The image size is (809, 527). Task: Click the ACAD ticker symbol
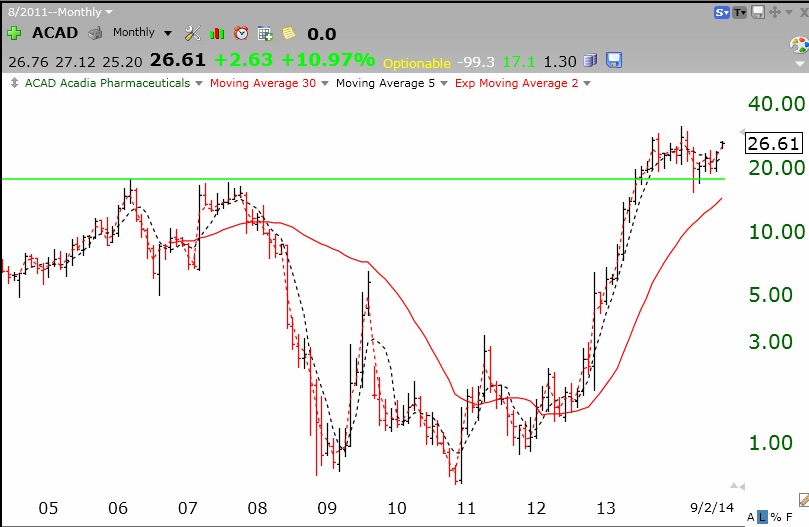55,33
